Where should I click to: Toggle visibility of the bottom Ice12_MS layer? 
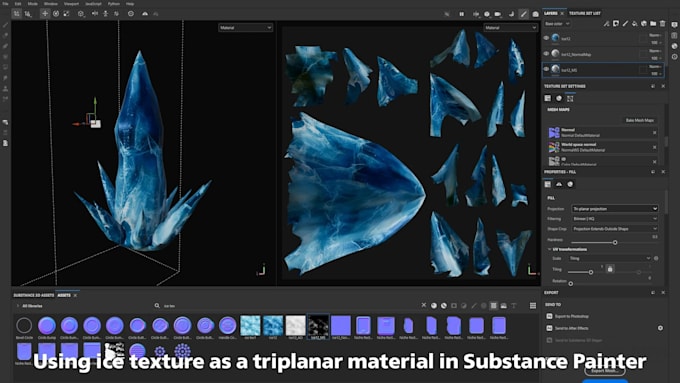(x=546, y=69)
